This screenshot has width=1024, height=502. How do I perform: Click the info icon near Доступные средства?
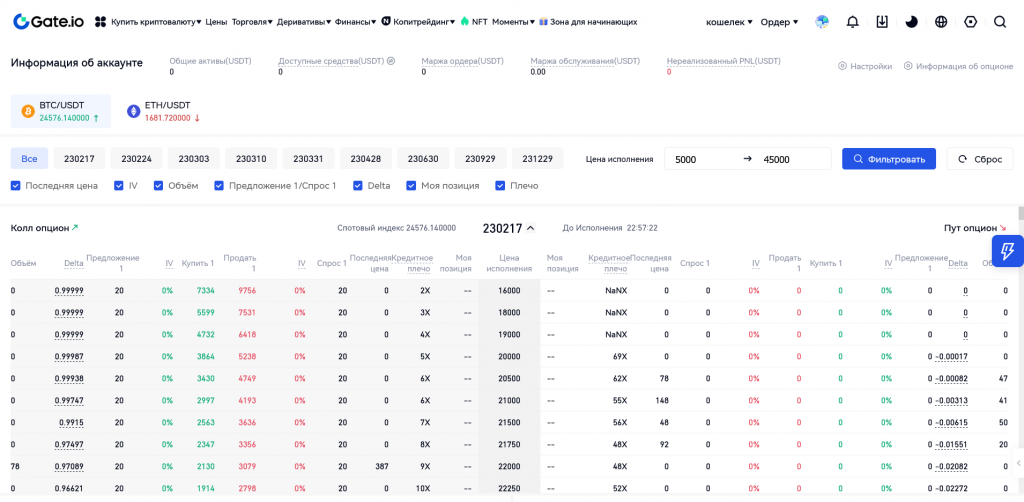(391, 61)
